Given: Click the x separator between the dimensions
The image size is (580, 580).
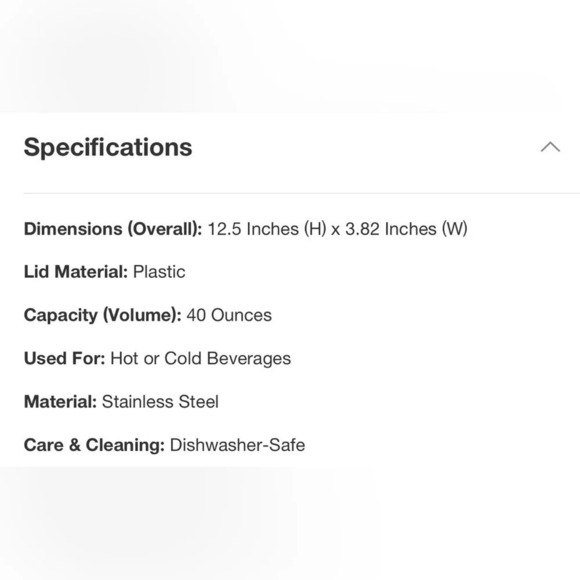Looking at the screenshot, I should [x=335, y=230].
